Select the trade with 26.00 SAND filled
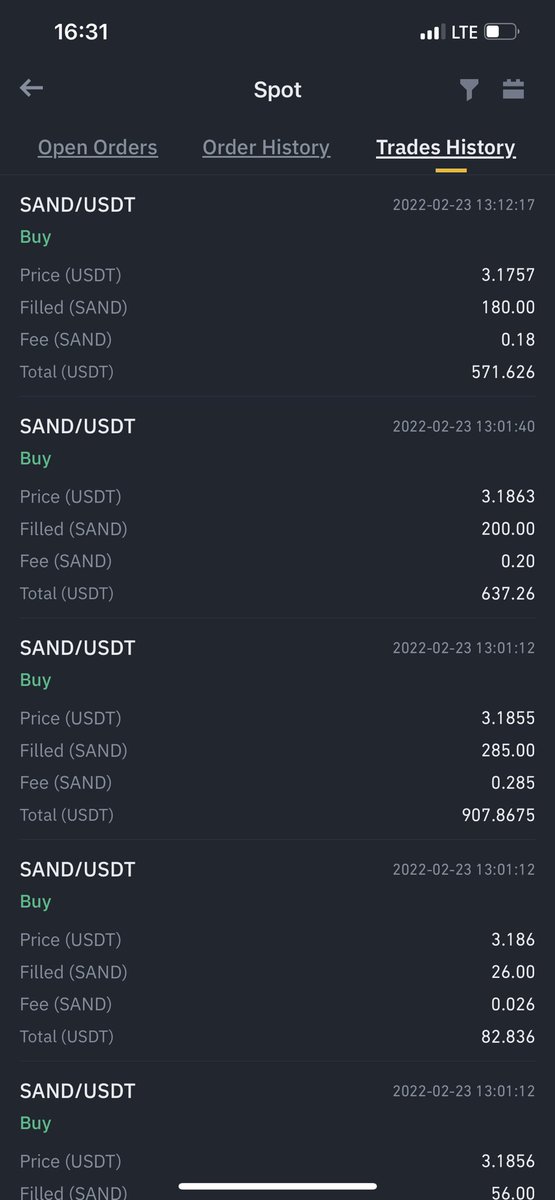The width and height of the screenshot is (555, 1200). [x=277, y=951]
